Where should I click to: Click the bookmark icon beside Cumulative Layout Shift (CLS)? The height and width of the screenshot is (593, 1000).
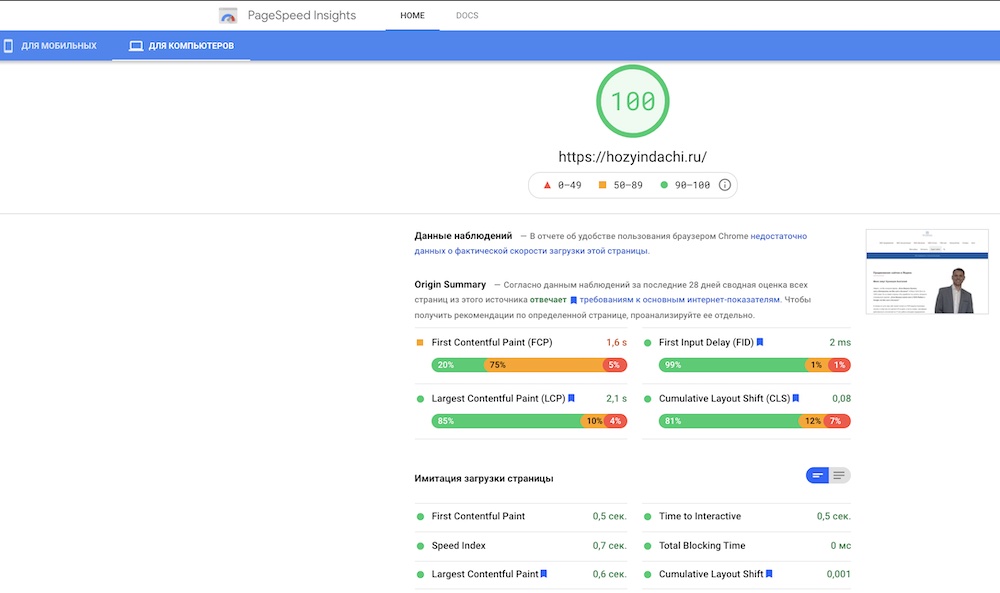click(x=795, y=399)
